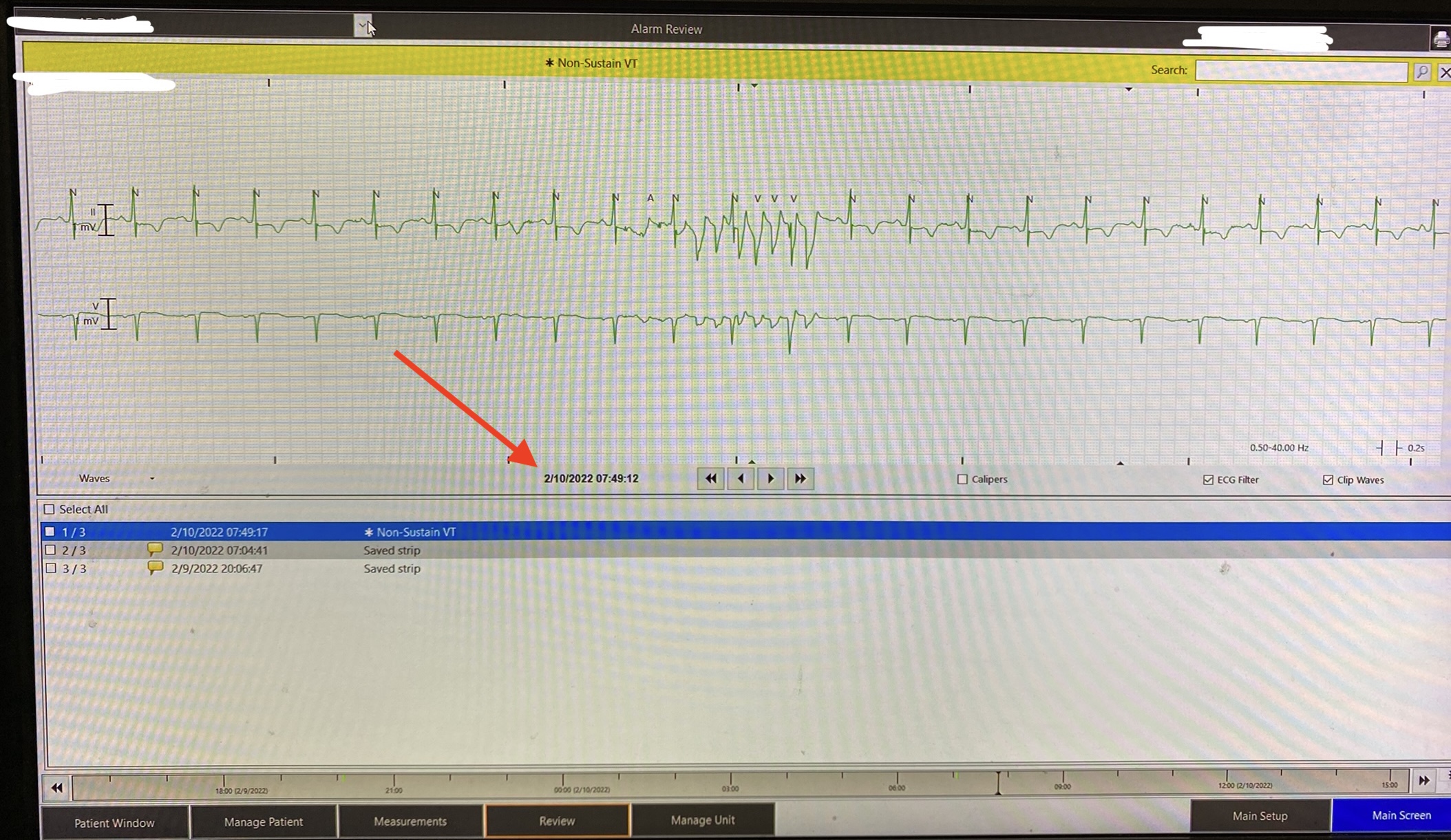
Task: Uncheck the Clip Waves checkbox
Action: click(1328, 480)
